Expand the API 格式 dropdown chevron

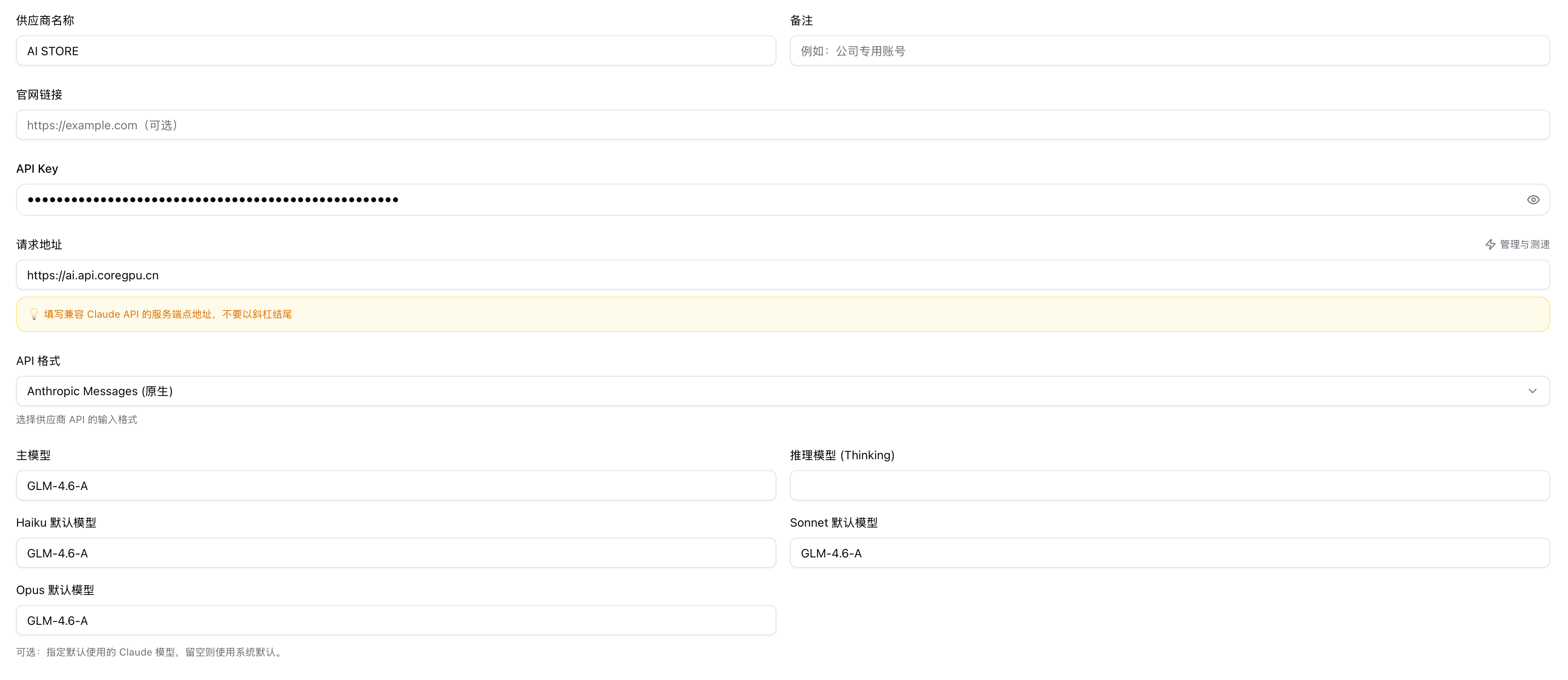pos(1532,391)
